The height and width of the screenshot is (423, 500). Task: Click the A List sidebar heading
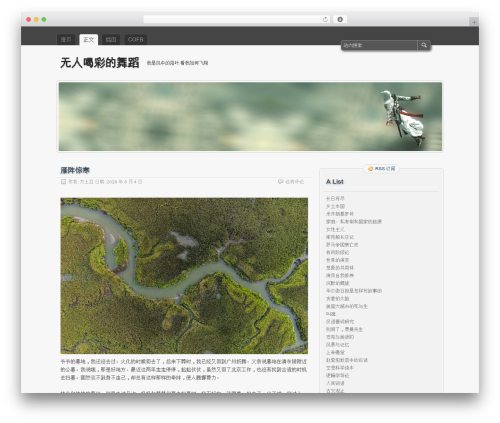(335, 182)
